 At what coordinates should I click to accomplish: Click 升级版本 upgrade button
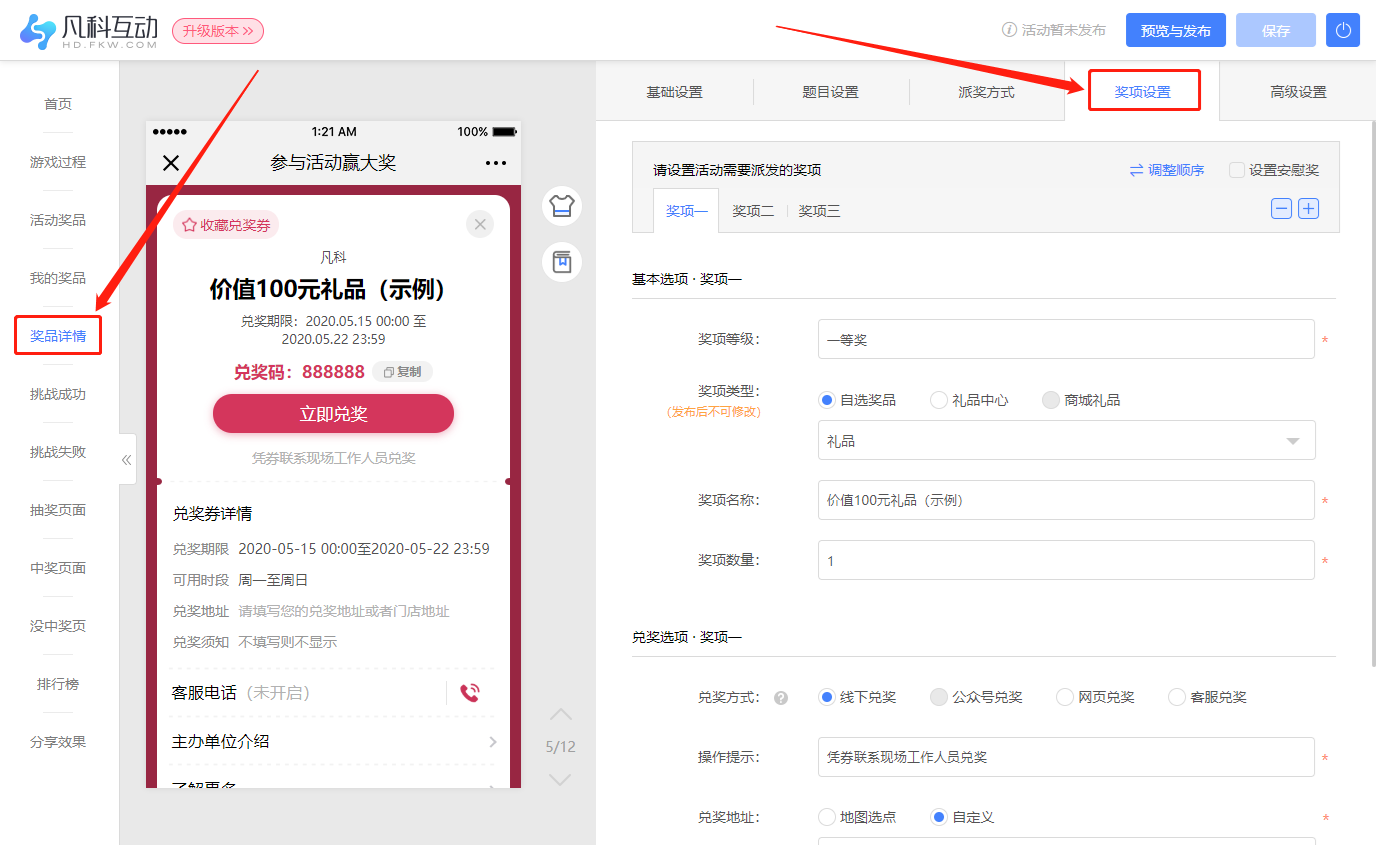[218, 31]
